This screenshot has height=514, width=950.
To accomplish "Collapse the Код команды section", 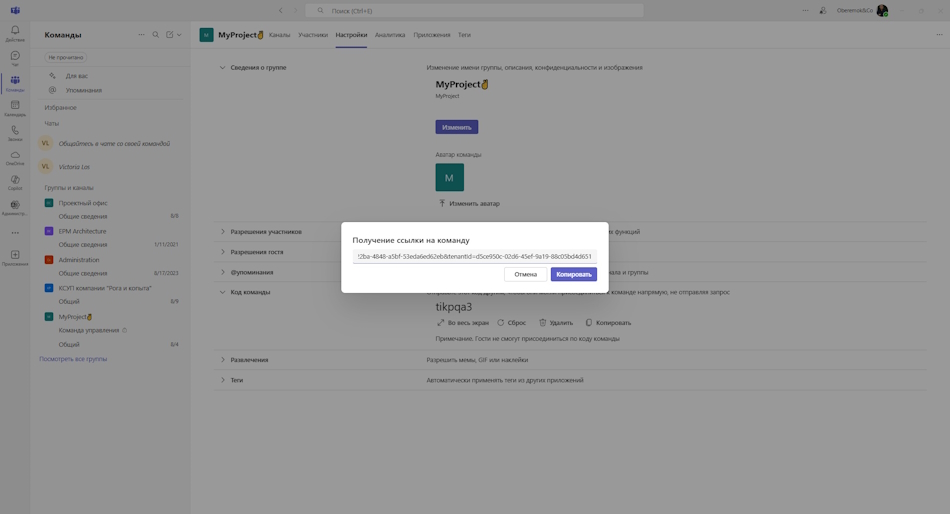I will click(222, 292).
